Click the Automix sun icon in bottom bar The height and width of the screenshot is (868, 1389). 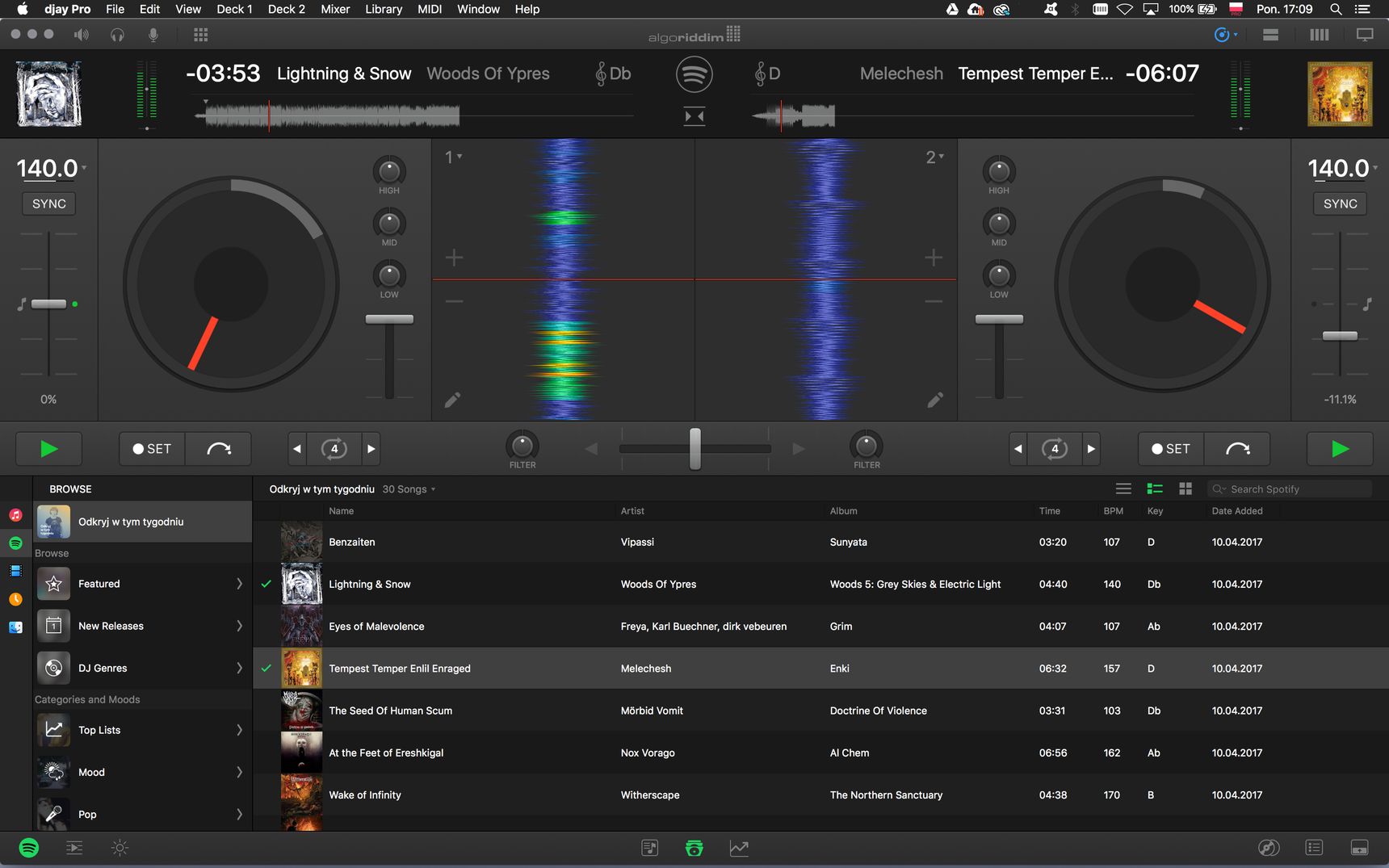[x=120, y=848]
